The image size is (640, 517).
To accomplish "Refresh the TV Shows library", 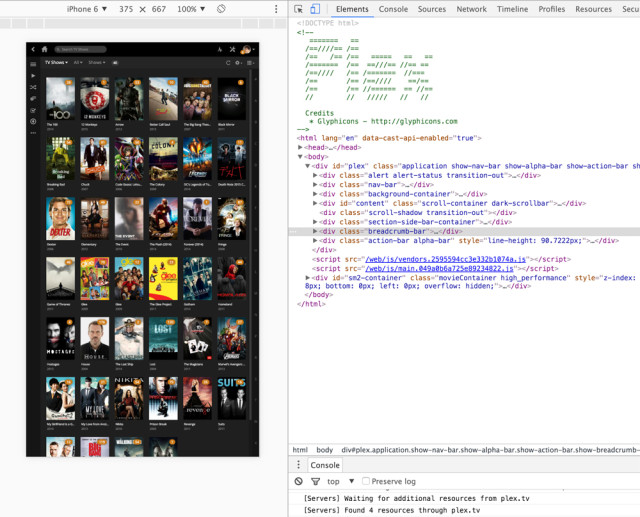I will 228,63.
